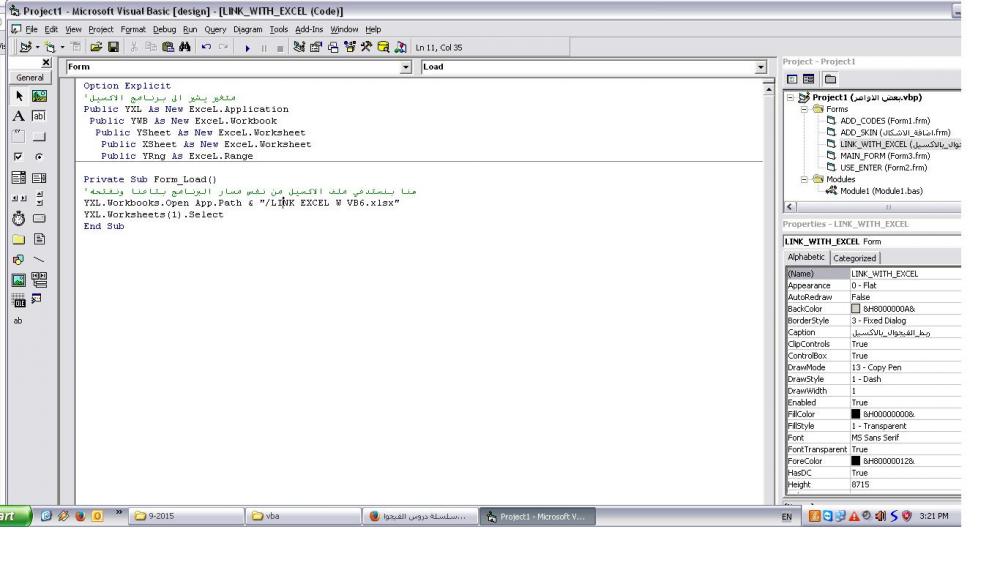The image size is (1000, 562).
Task: Open the Debug menu
Action: [x=164, y=29]
